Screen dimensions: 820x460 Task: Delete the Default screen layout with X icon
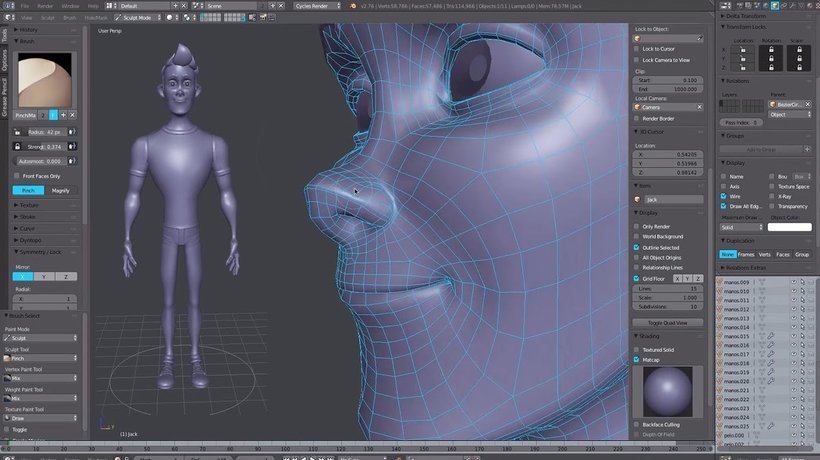click(185, 6)
